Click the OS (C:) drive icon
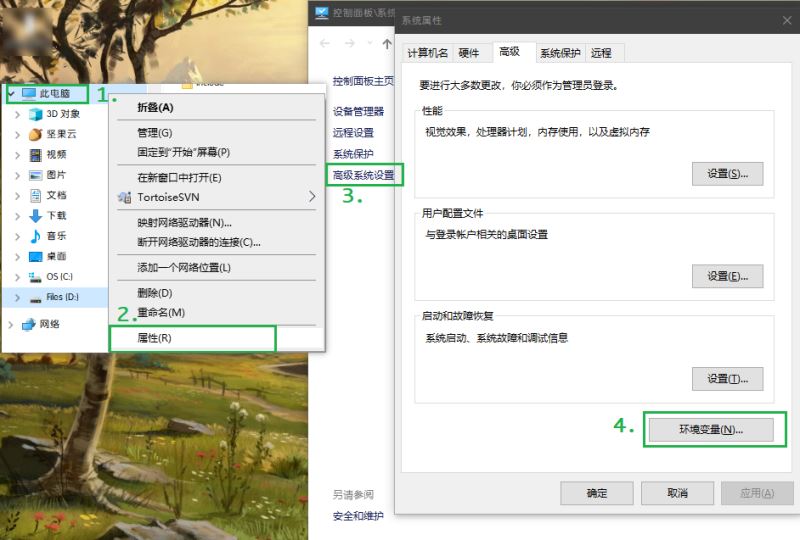 [x=36, y=276]
